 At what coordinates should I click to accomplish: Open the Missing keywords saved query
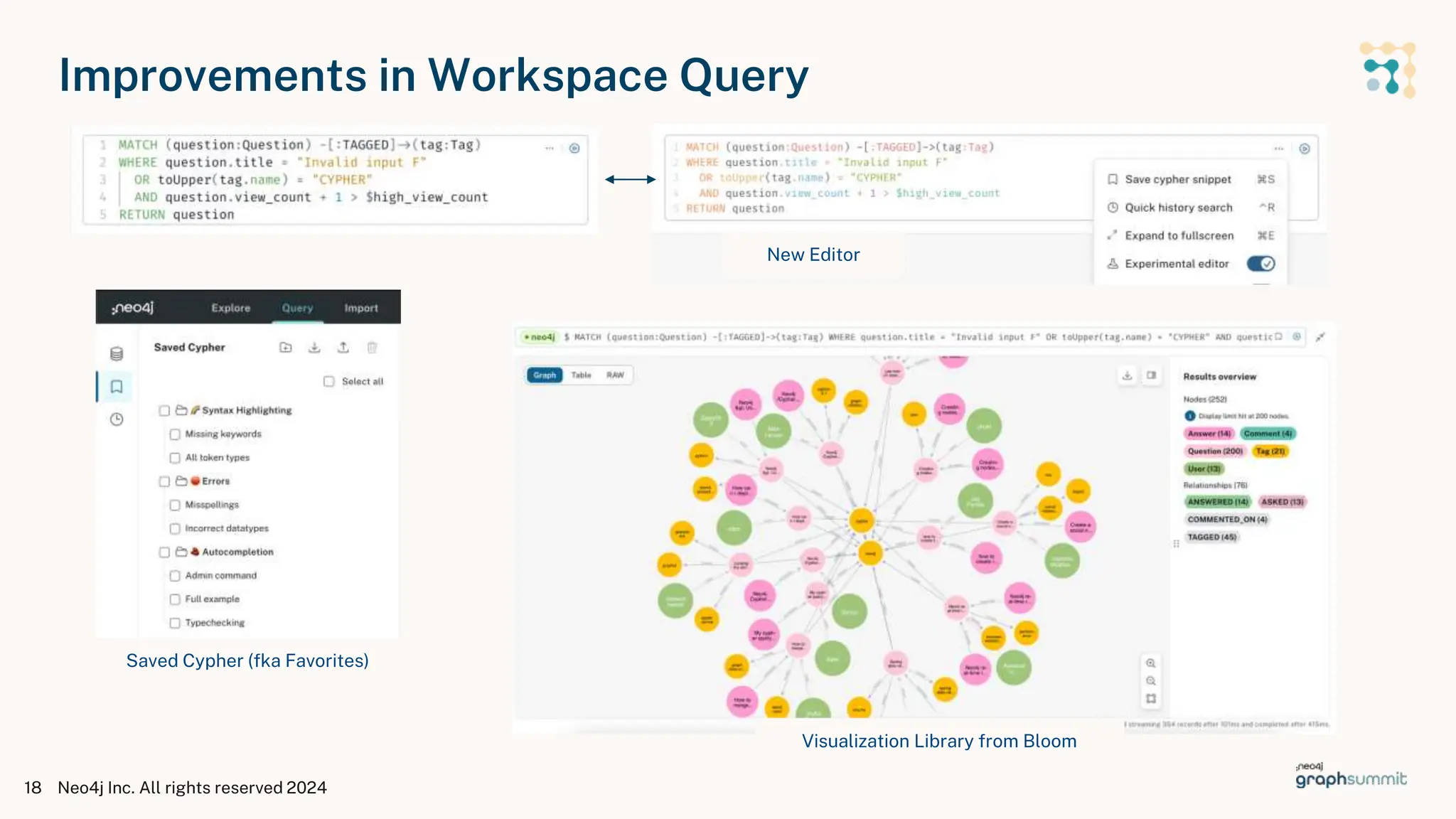click(x=223, y=434)
